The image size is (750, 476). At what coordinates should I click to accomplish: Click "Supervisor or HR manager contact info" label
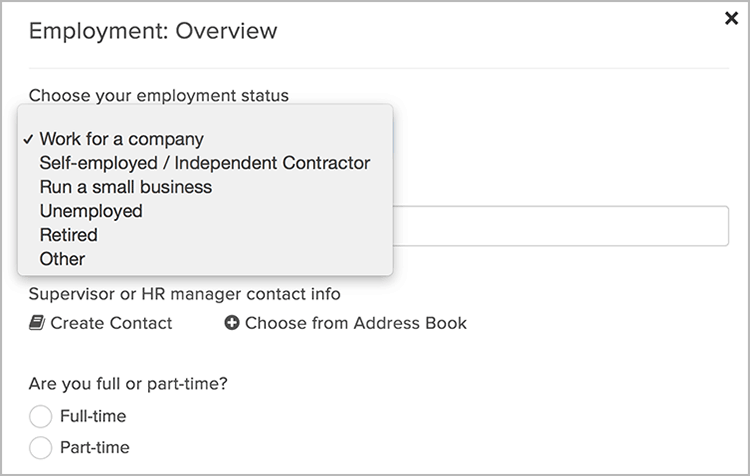185,294
